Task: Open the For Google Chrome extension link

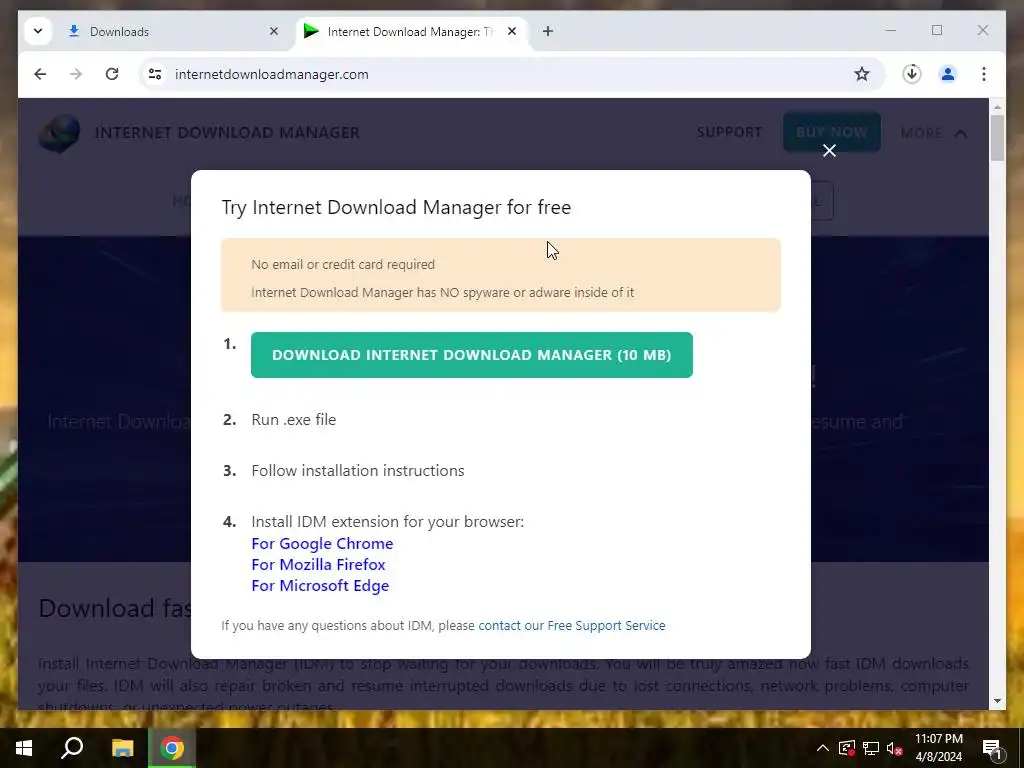Action: point(323,543)
